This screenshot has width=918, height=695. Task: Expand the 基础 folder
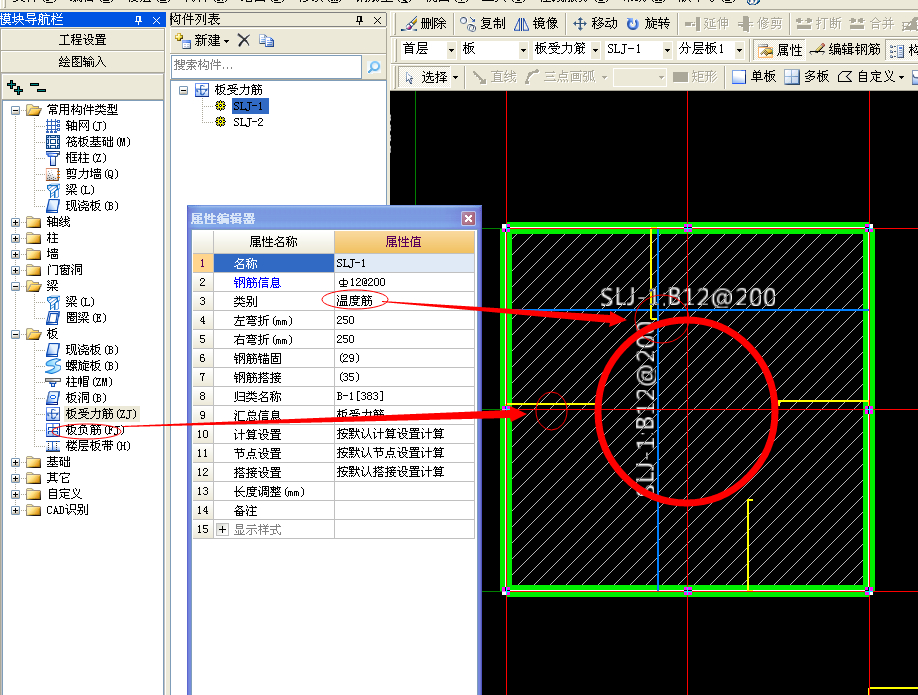[x=16, y=462]
